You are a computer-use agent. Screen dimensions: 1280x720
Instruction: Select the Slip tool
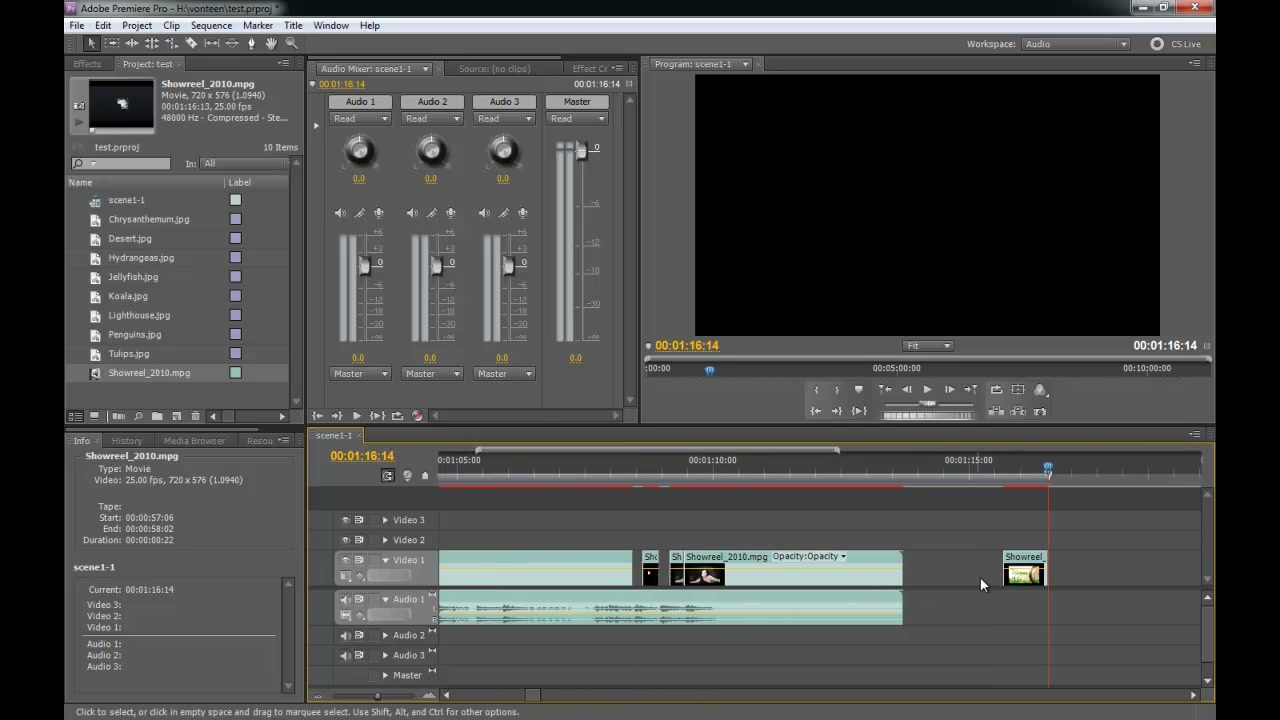[211, 44]
